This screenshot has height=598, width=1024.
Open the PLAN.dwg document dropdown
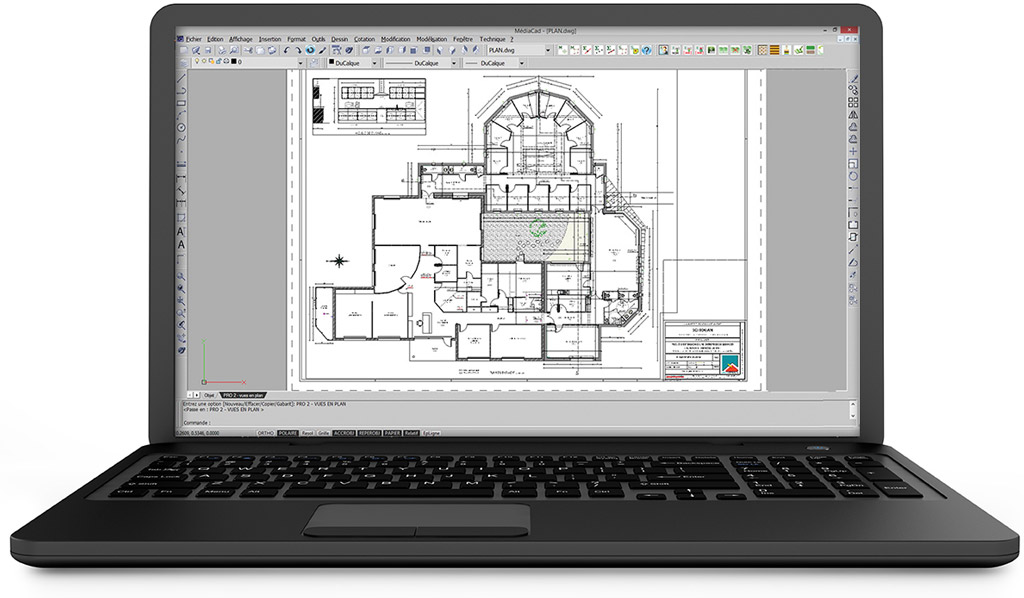coord(549,49)
